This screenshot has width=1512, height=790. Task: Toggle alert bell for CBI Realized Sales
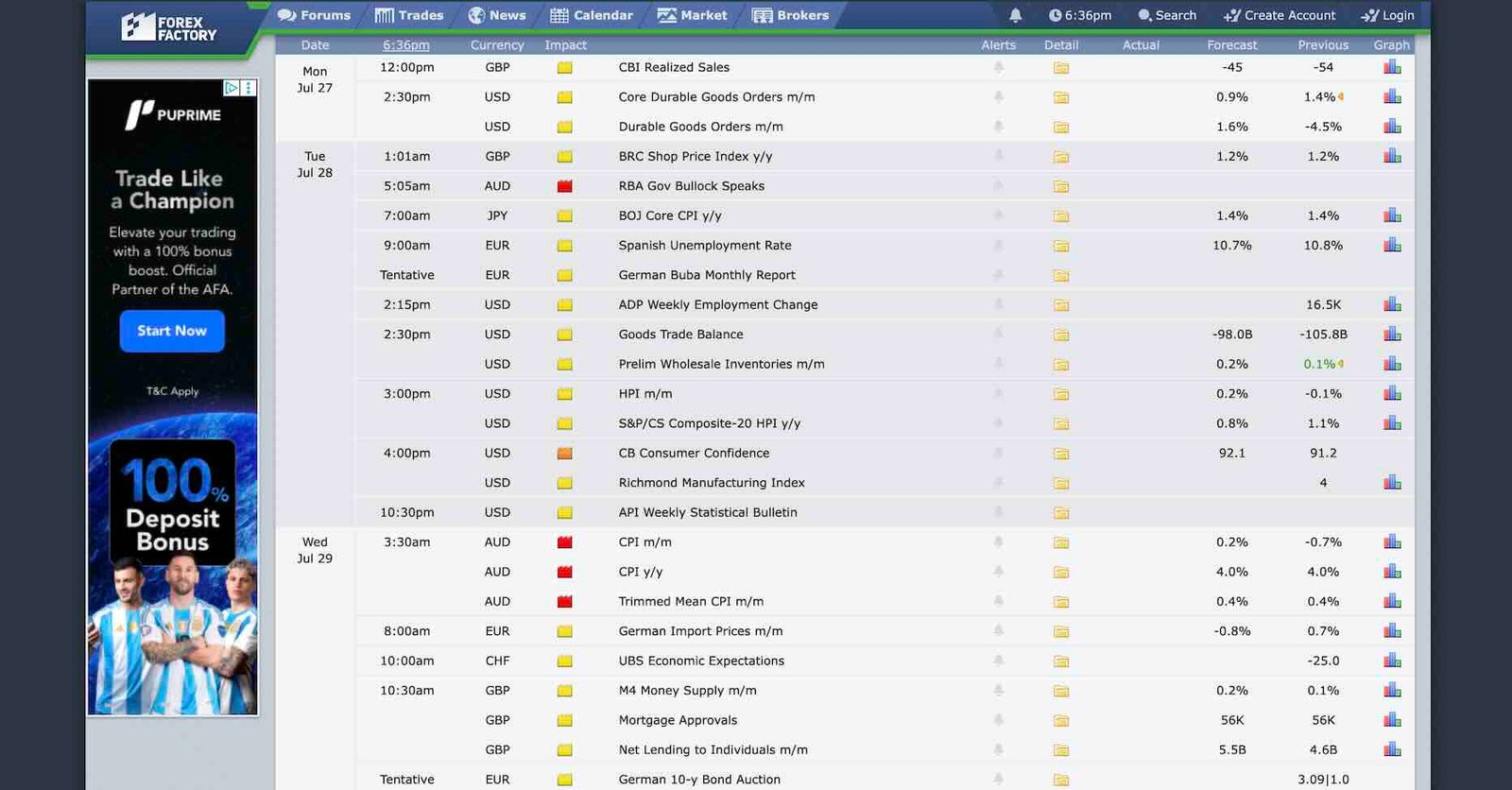click(x=998, y=67)
